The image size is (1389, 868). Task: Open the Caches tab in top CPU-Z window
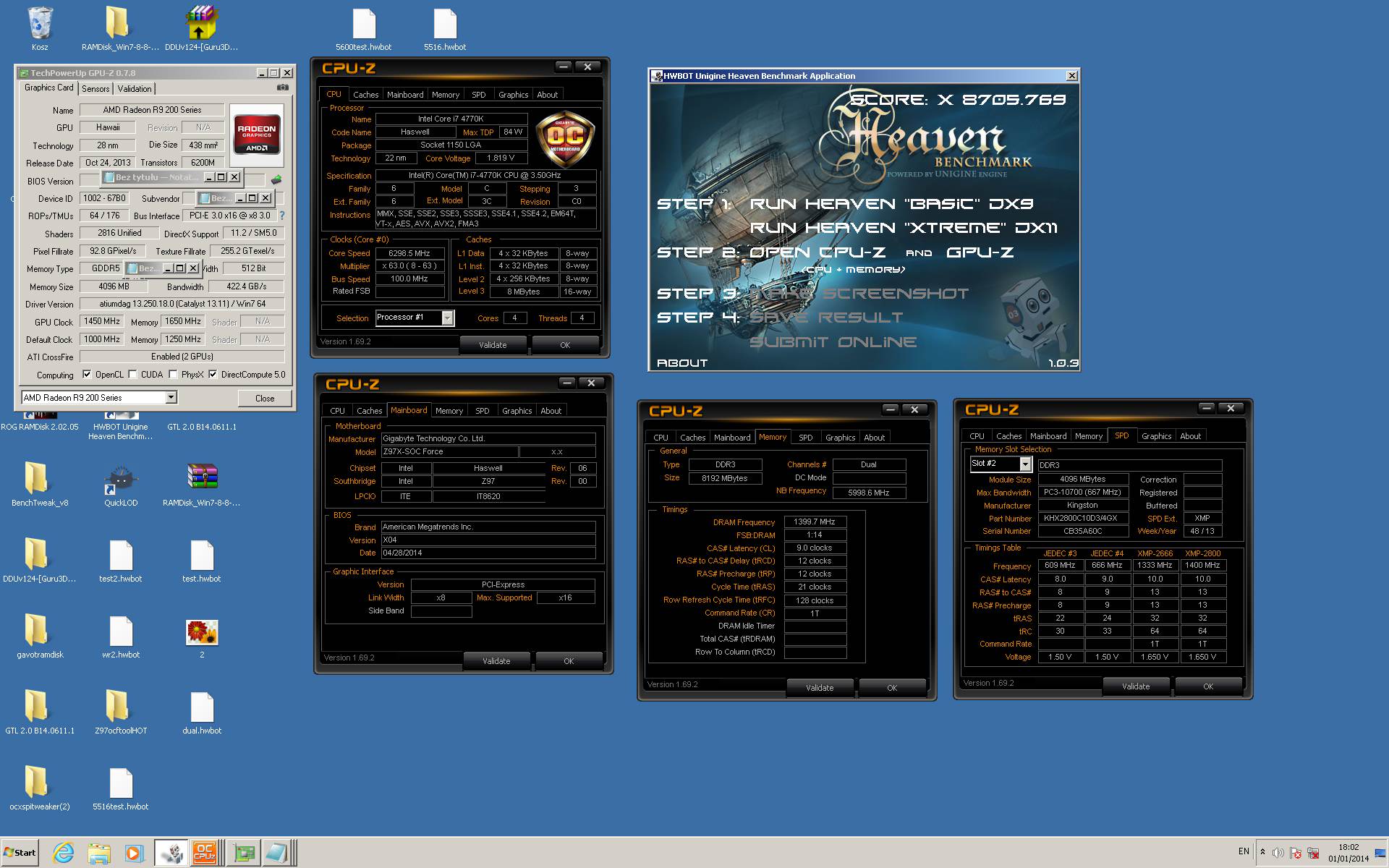[x=365, y=95]
